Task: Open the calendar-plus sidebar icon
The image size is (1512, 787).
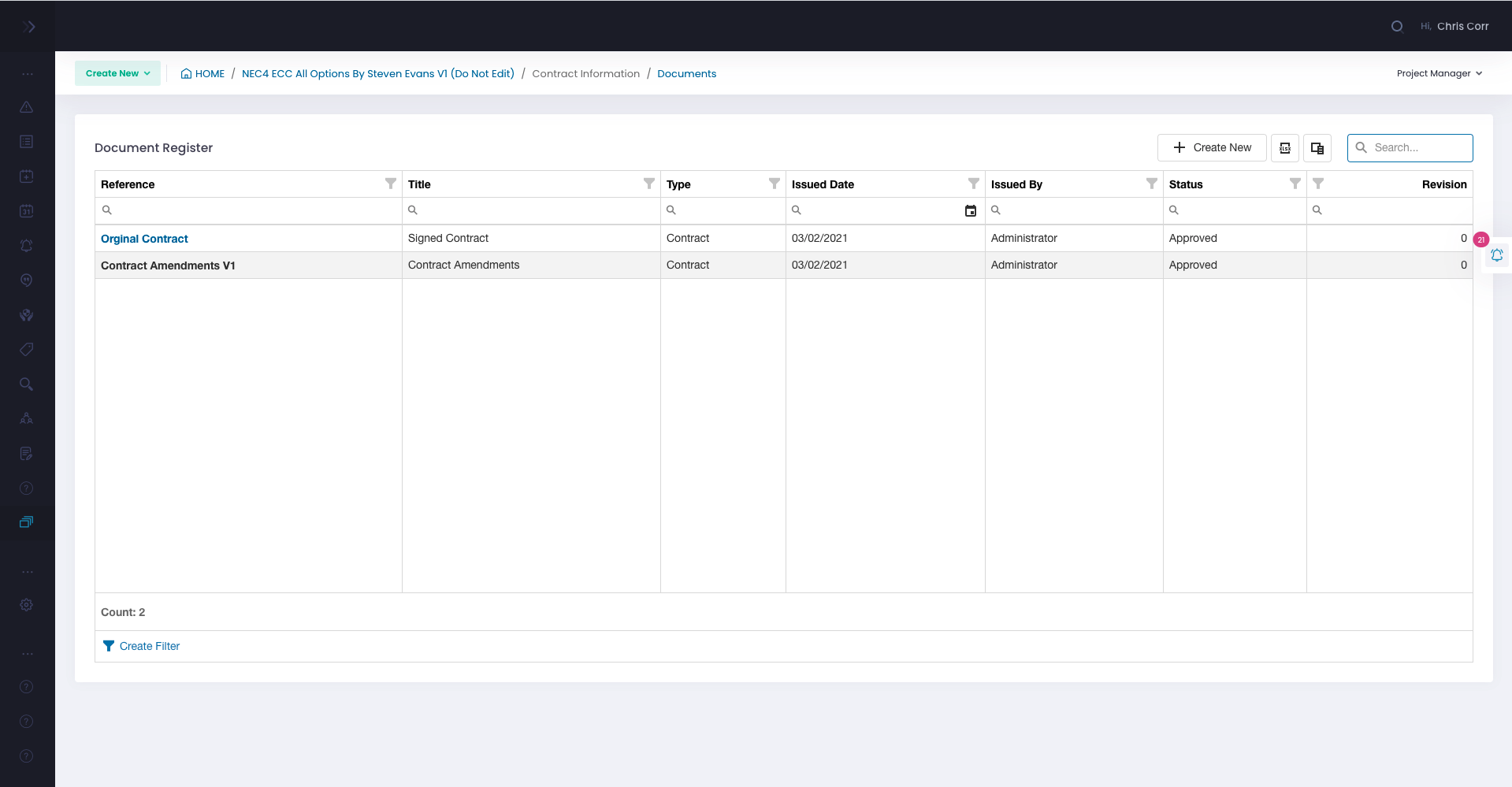Action: [26, 176]
